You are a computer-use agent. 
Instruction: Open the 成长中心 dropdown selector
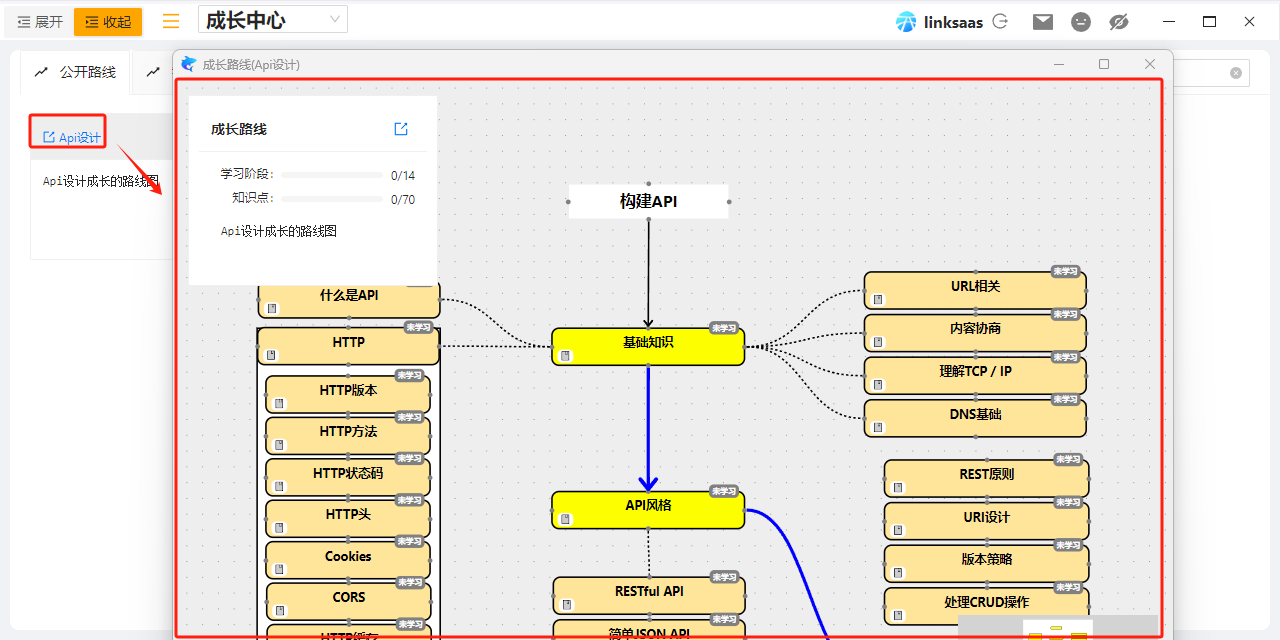[x=273, y=20]
